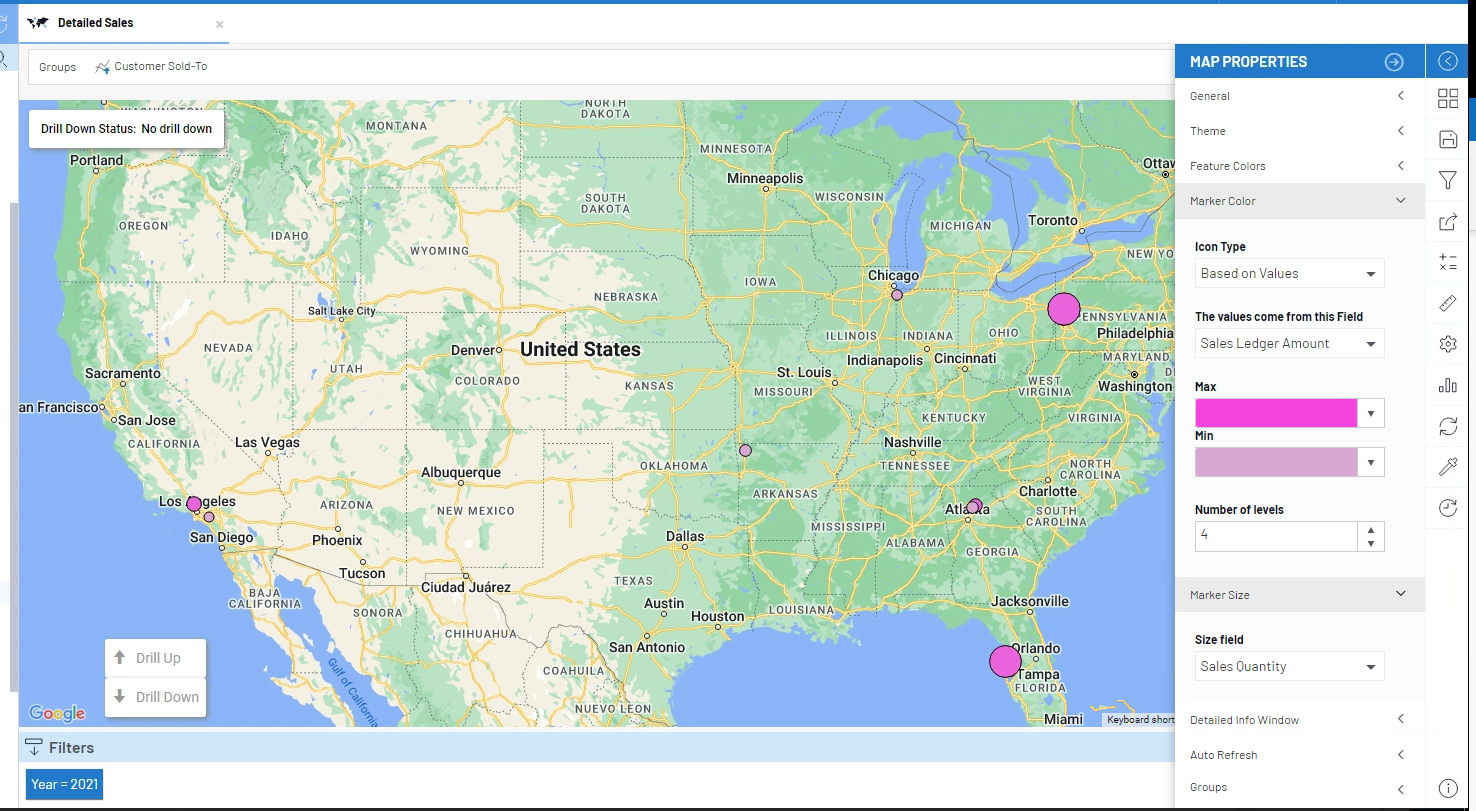Open the Settings gear in right sidebar

coord(1447,343)
